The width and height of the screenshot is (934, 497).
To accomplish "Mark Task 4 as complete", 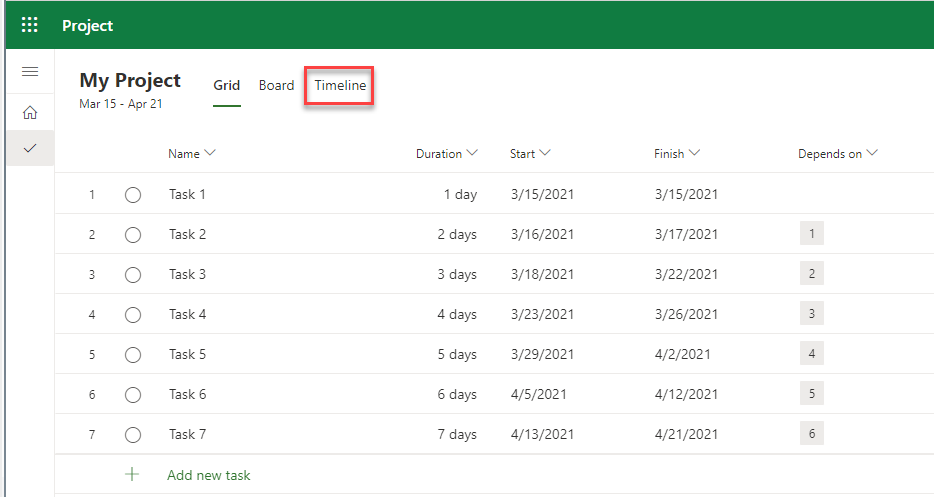I will coord(133,315).
